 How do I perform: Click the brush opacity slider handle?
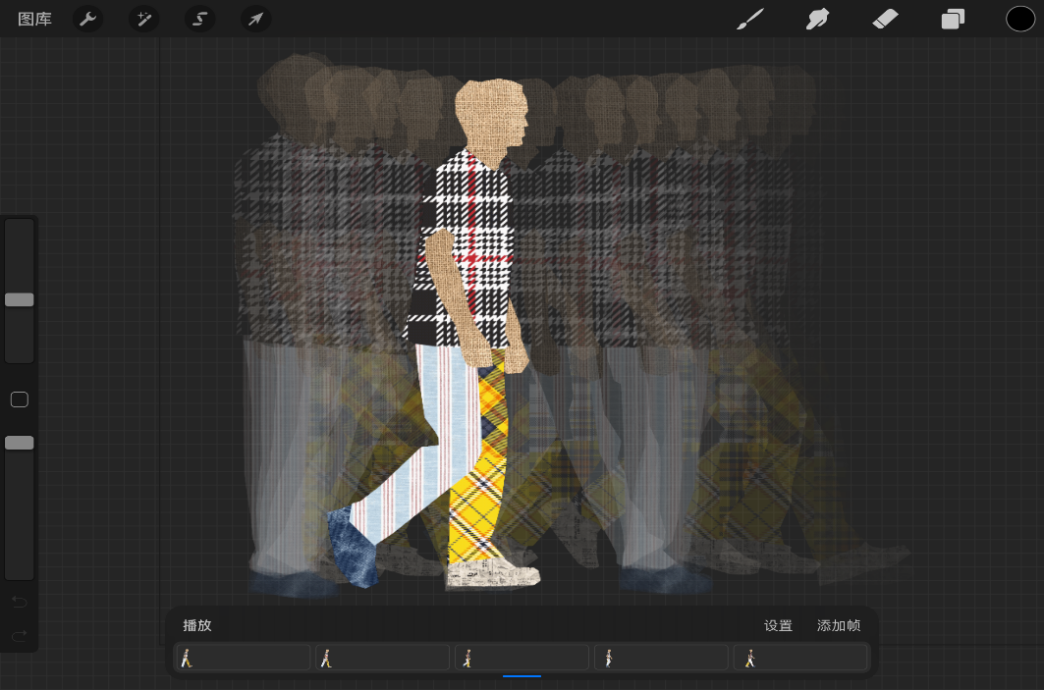pyautogui.click(x=19, y=443)
